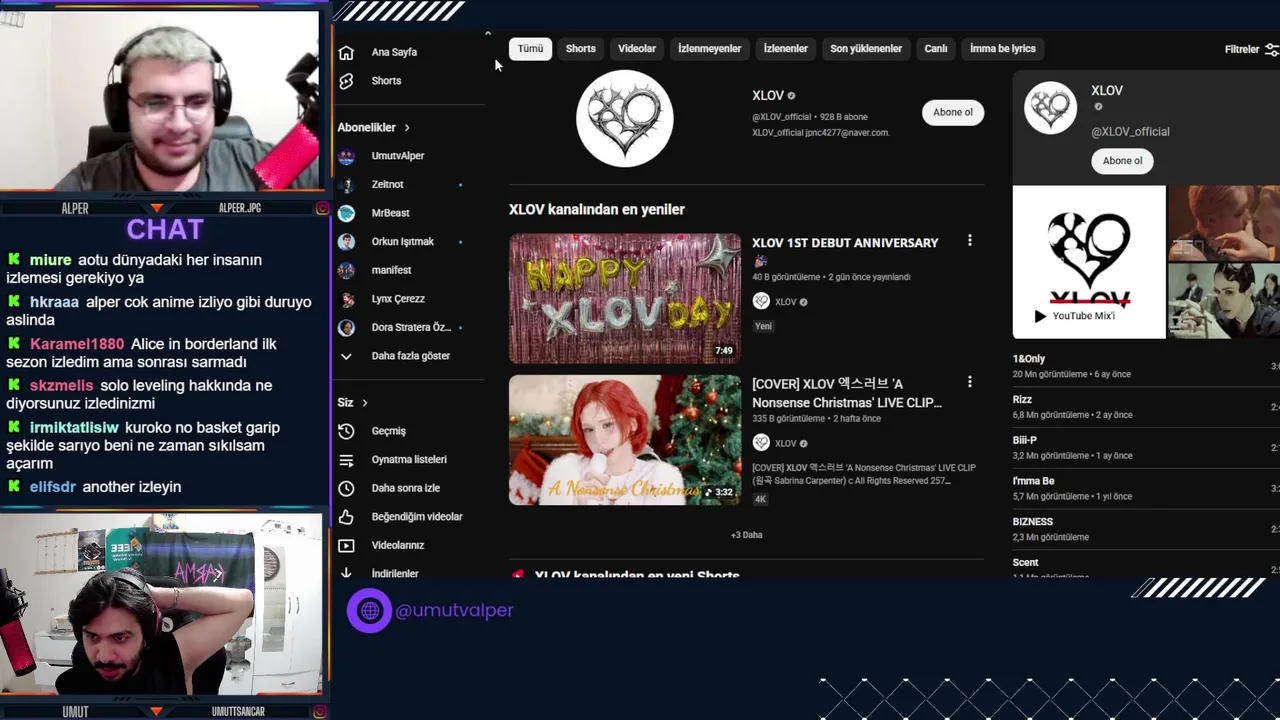
Task: Select the Lynx Çerezz channel avatar
Action: [346, 299]
